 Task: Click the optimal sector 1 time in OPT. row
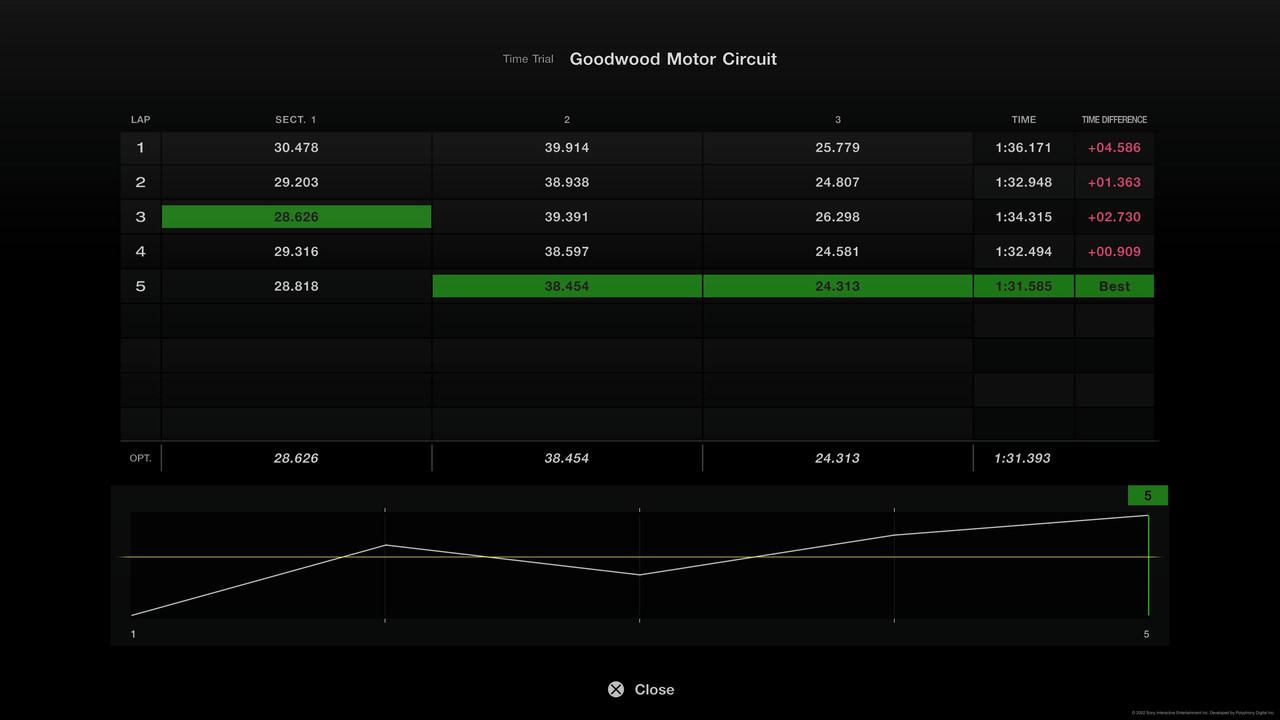point(296,458)
